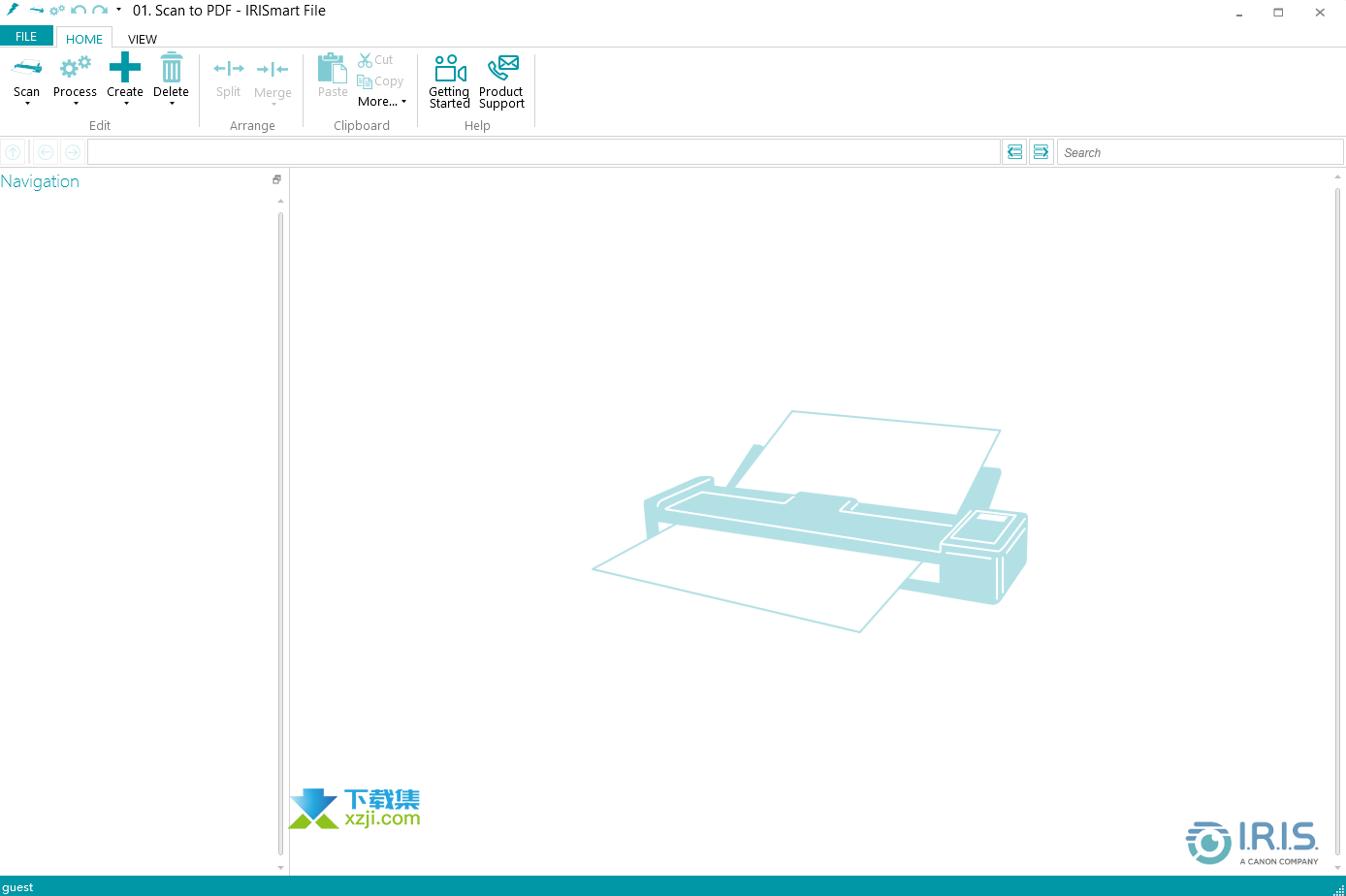Click the Redo arrow in title bar
The height and width of the screenshot is (896, 1346).
tap(100, 10)
